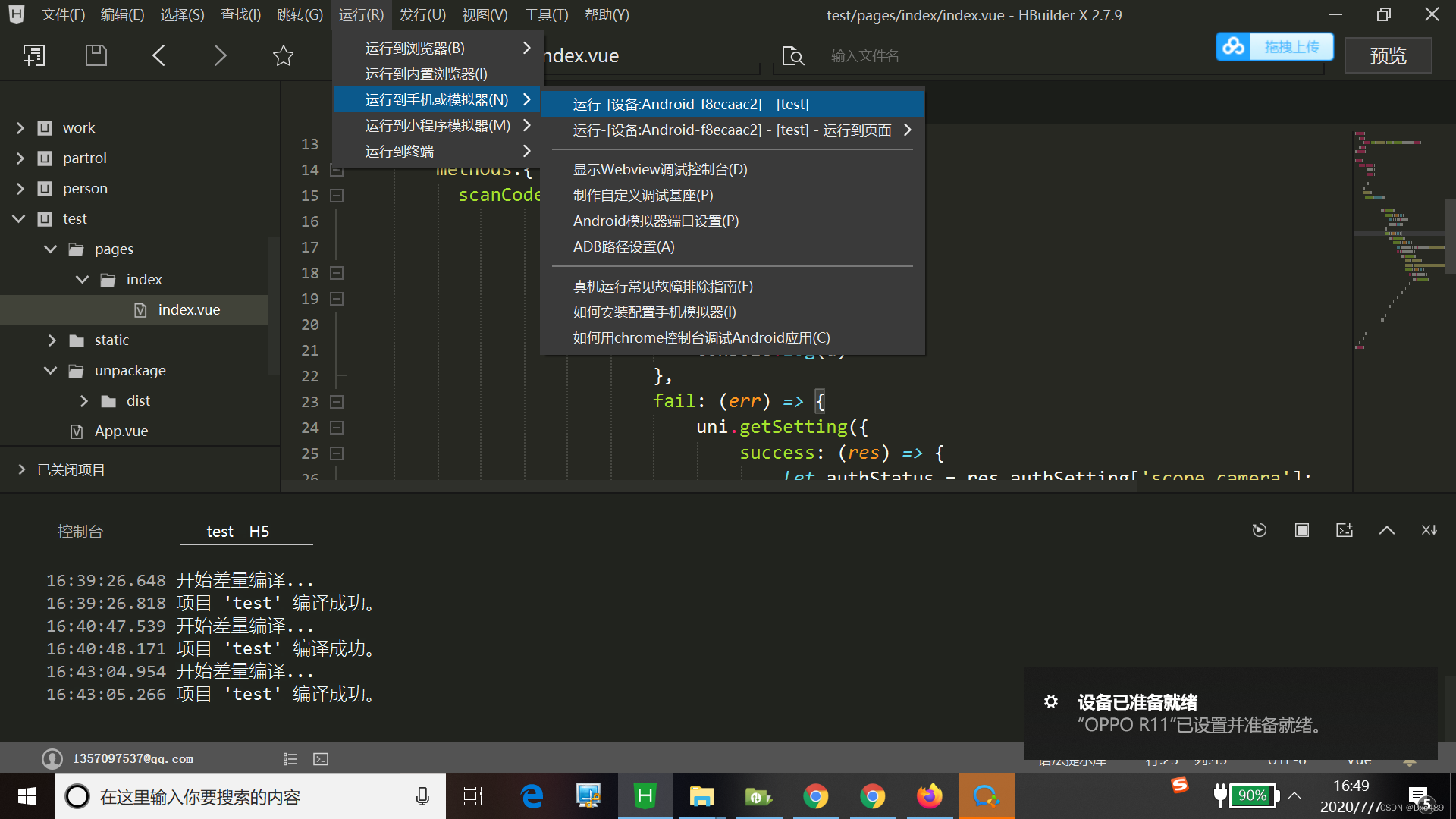The width and height of the screenshot is (1456, 819).
Task: Switch to the 控制台 console tab
Action: point(80,532)
